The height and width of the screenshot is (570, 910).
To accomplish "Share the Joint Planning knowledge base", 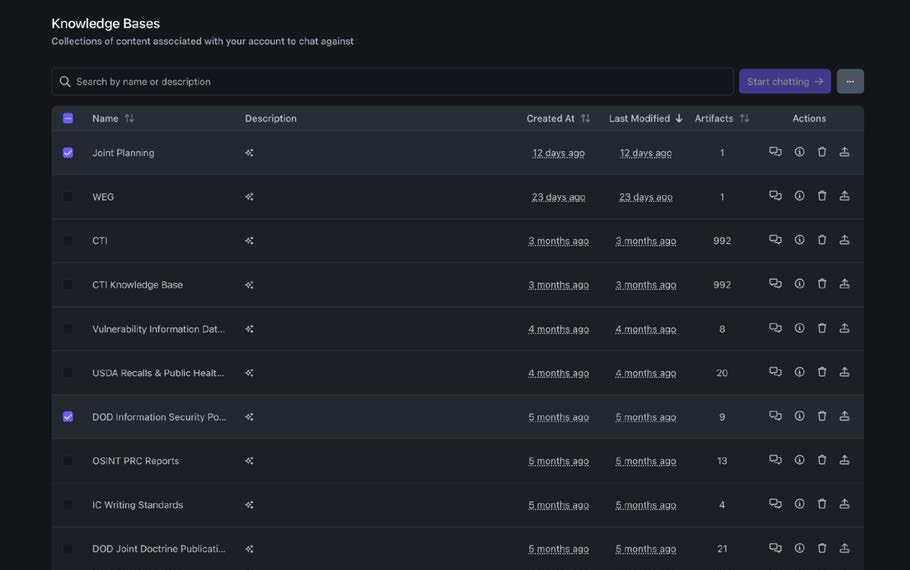I will (x=844, y=152).
